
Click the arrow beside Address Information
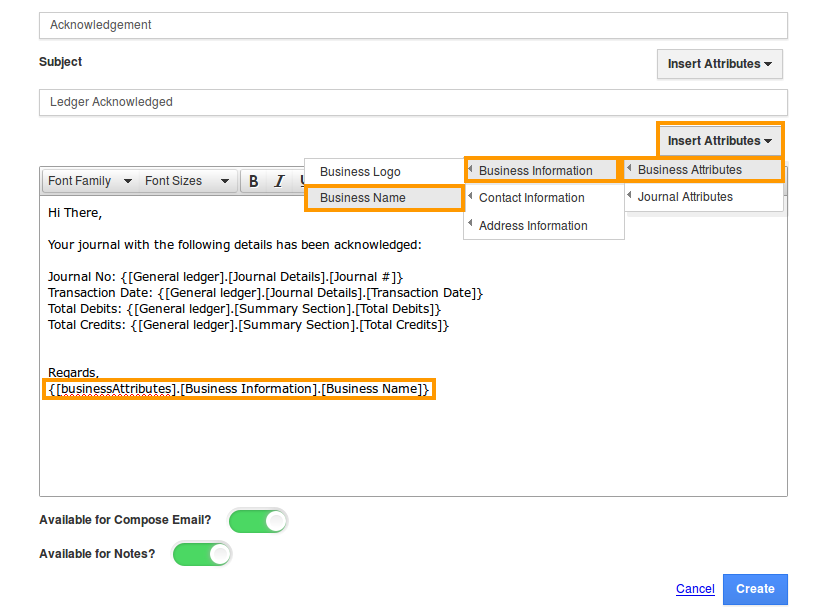pos(470,224)
